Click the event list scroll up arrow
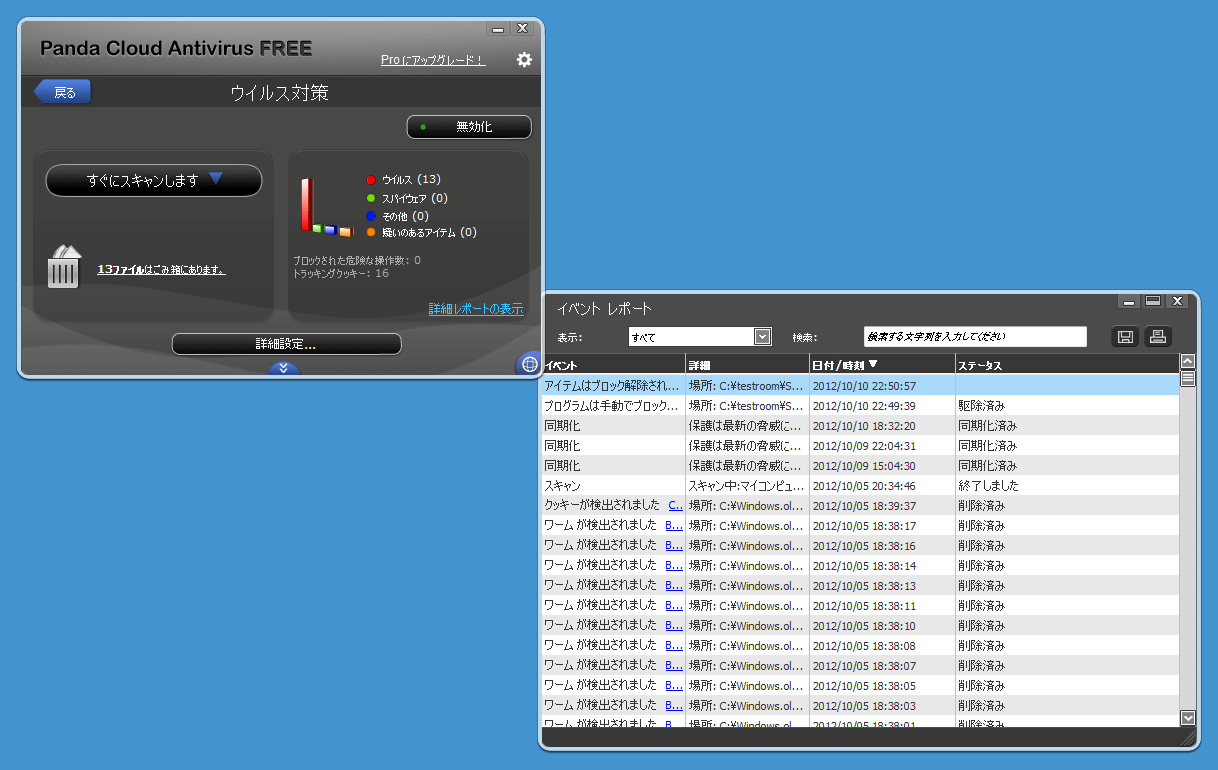1218x770 pixels. point(1188,362)
